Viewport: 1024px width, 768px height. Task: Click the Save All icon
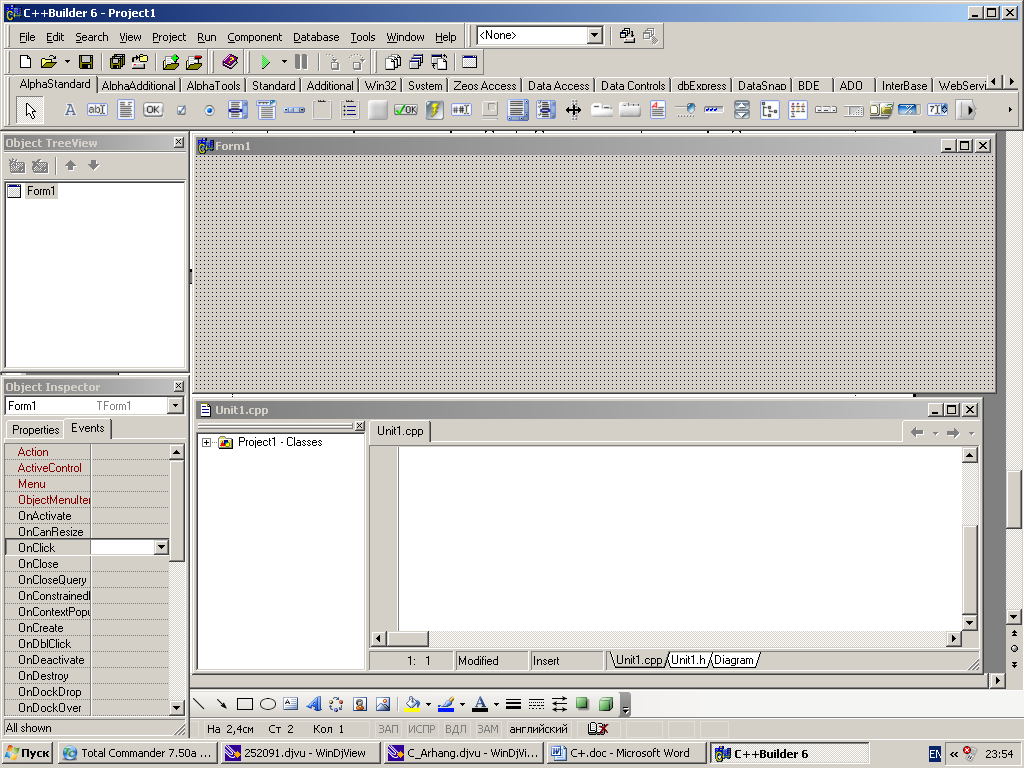pyautogui.click(x=118, y=62)
